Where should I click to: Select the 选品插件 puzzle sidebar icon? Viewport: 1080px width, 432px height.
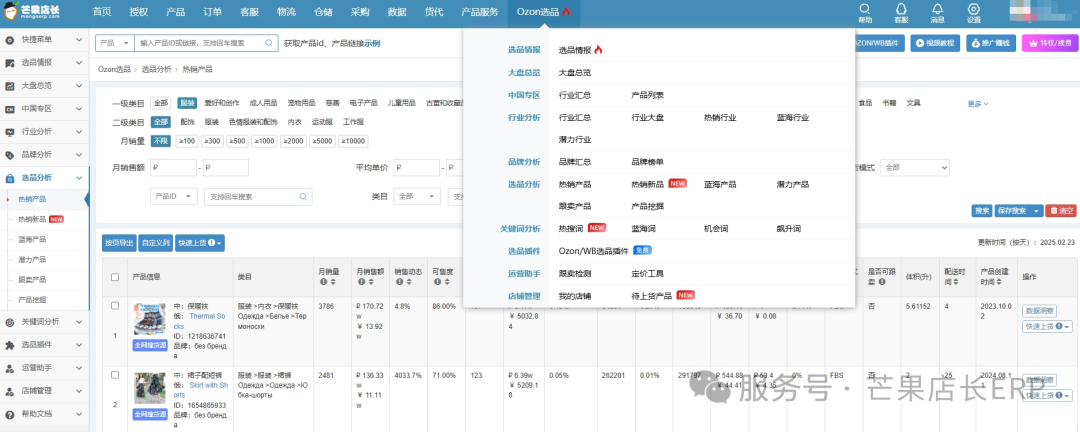click(10, 344)
